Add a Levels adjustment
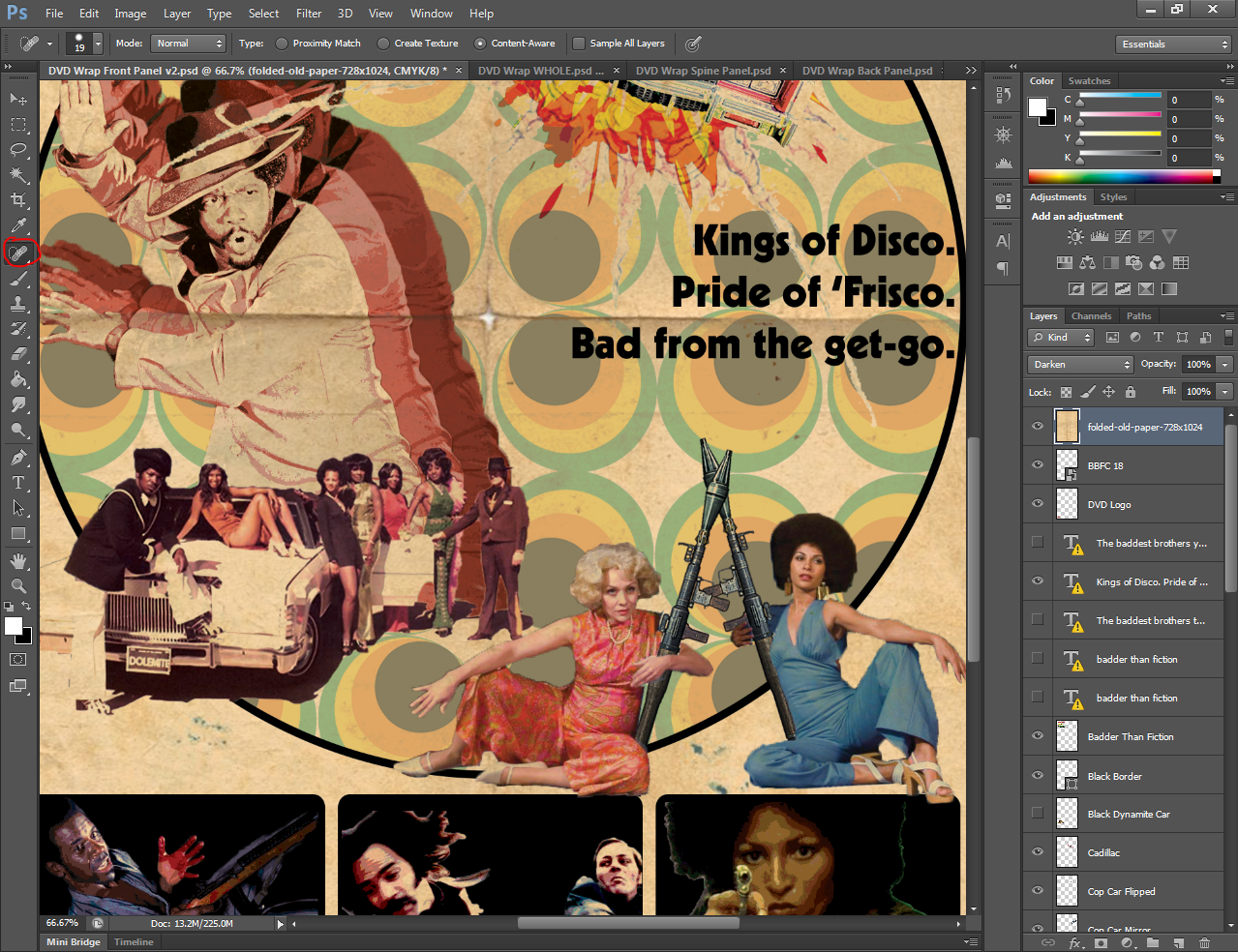Image resolution: width=1238 pixels, height=952 pixels. pyautogui.click(x=1099, y=236)
